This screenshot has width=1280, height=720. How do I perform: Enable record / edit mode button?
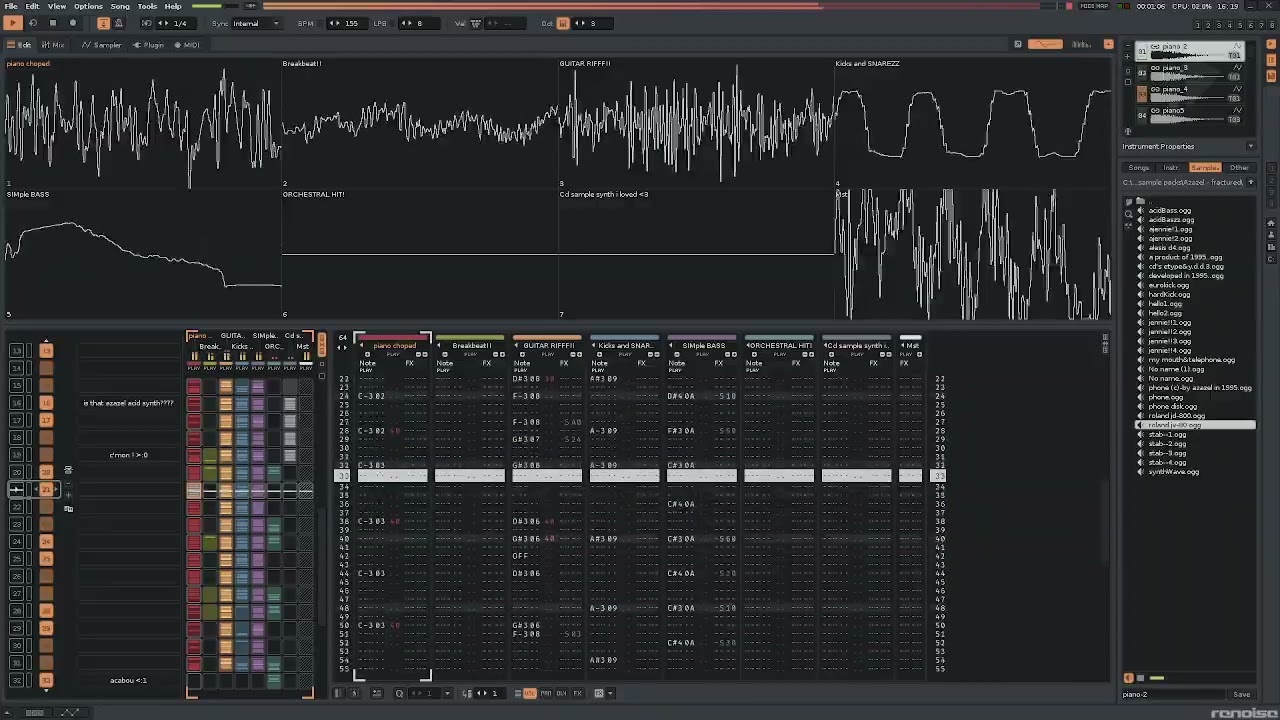(72, 23)
